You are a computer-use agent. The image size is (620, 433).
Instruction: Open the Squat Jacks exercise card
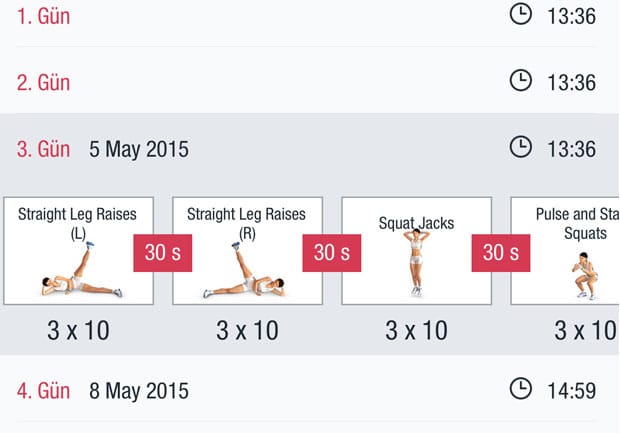pos(416,251)
